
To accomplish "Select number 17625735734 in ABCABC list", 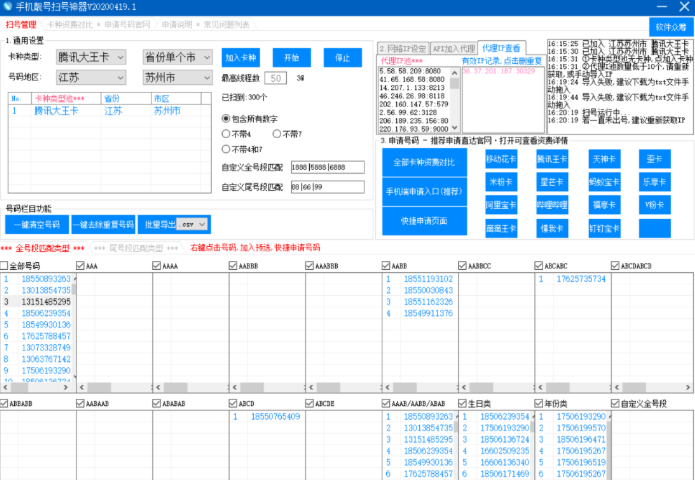I will coord(581,279).
